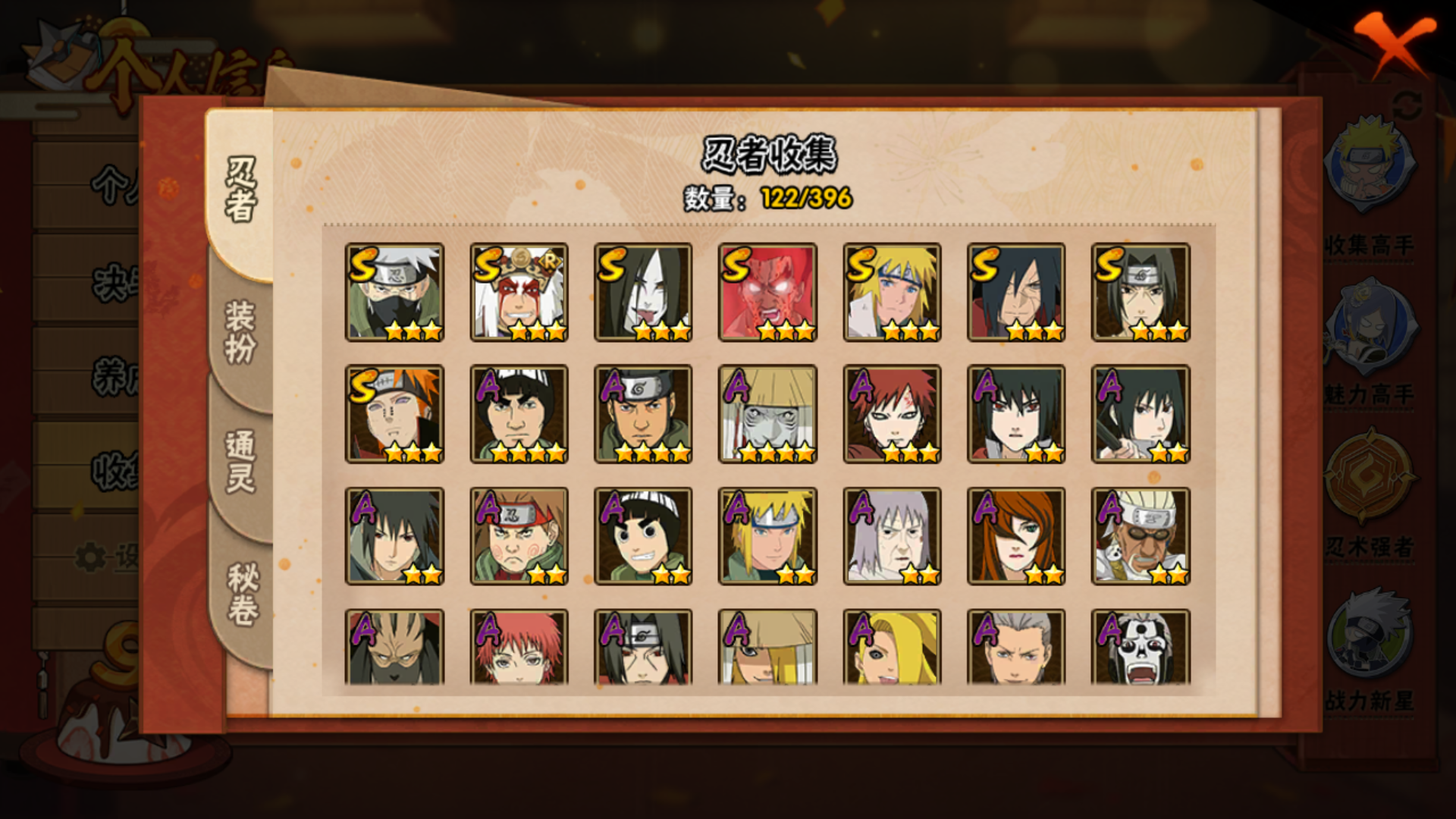Open the S-rank Pain ninja card
Screen dimensions: 1456x819
click(394, 414)
